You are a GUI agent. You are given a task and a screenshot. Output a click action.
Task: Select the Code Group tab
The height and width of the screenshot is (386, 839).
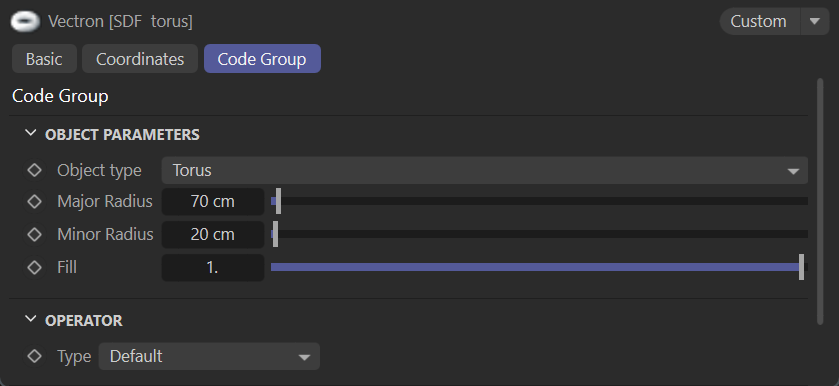coord(262,59)
